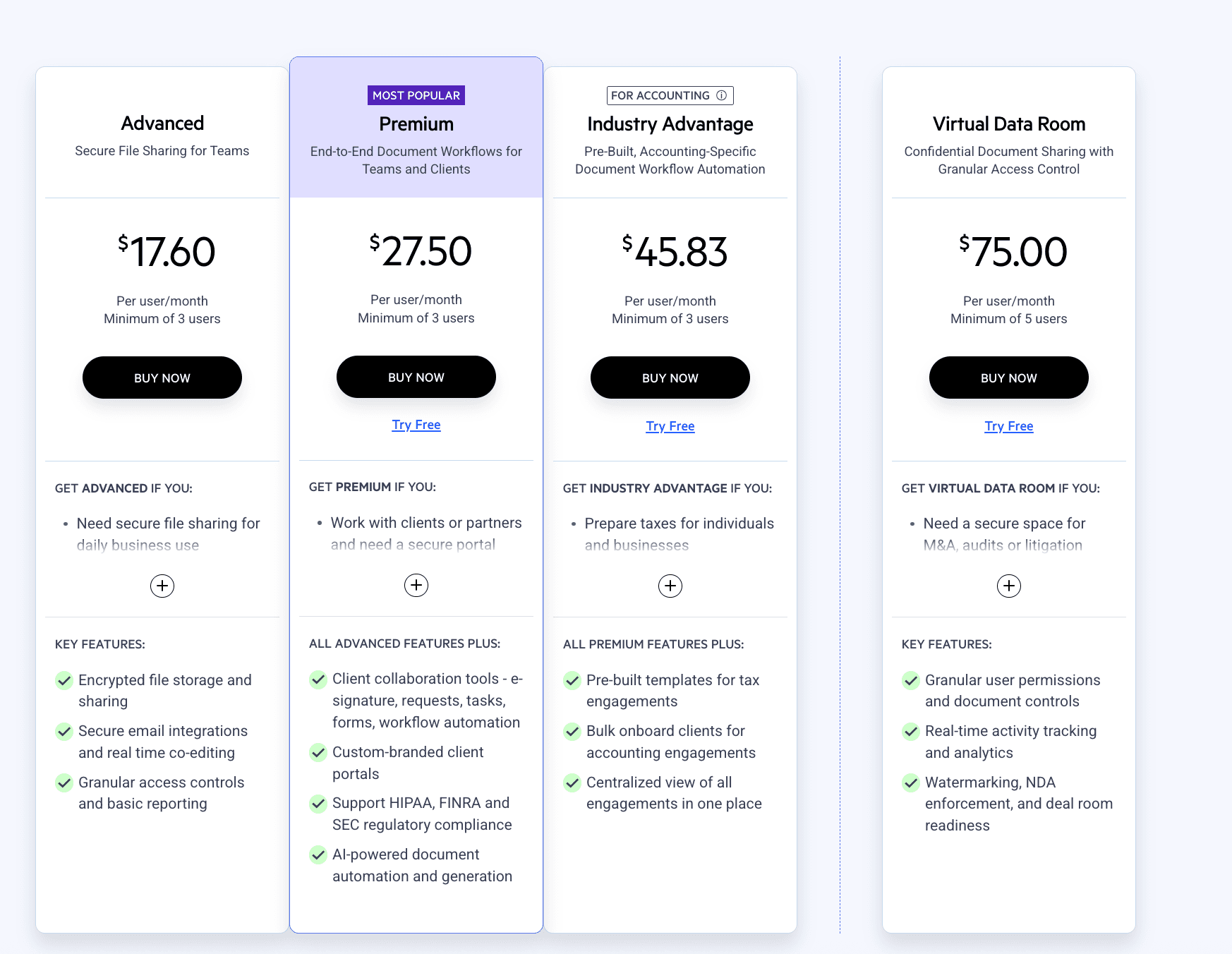This screenshot has width=1232, height=954.
Task: Open Try Free under Virtual Data Room
Action: coord(1008,426)
